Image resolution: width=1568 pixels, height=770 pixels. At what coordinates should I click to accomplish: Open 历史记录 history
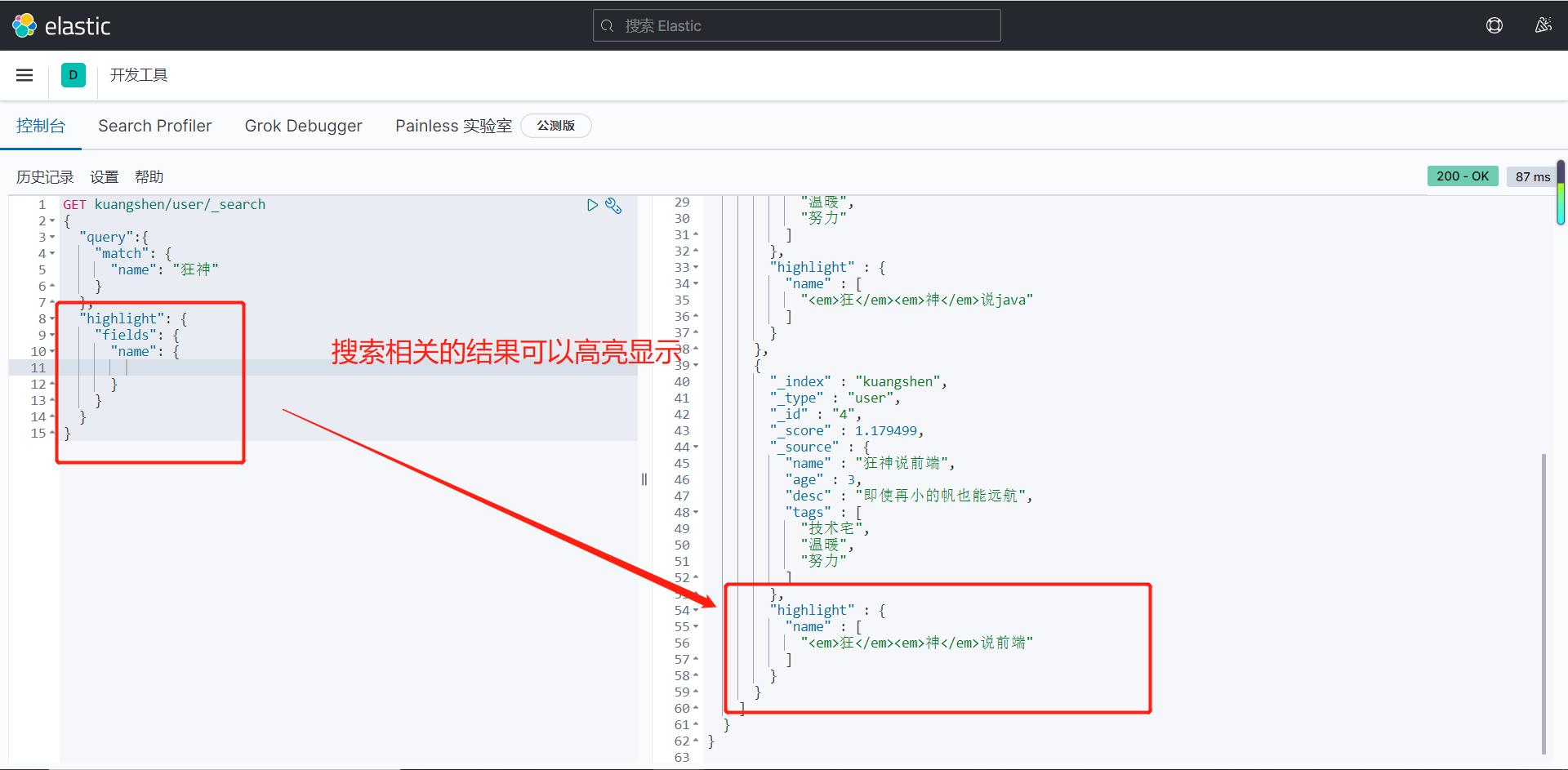click(x=45, y=177)
